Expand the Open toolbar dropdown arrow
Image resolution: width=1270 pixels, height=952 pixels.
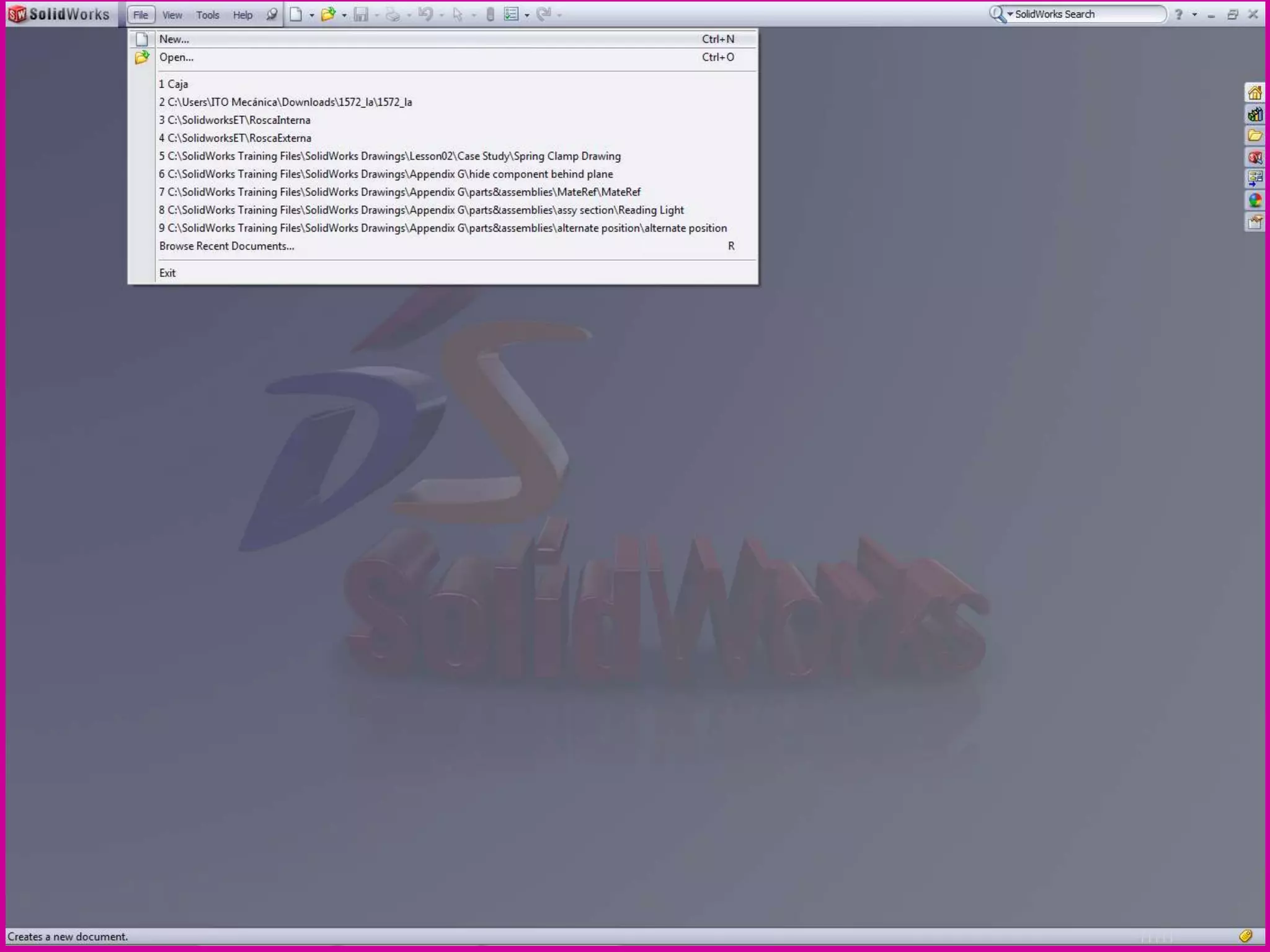pyautogui.click(x=344, y=15)
